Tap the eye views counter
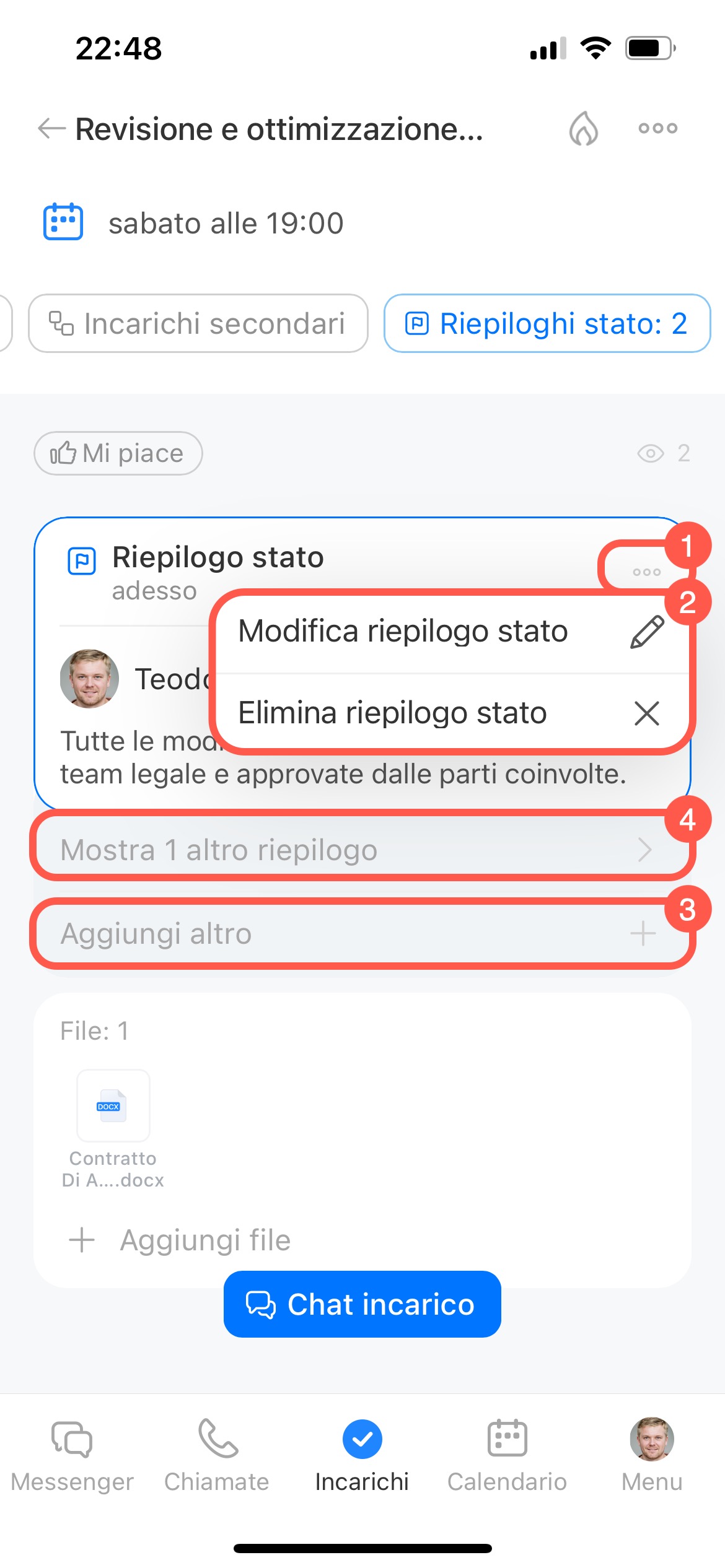Image resolution: width=725 pixels, height=1568 pixels. coord(662,453)
